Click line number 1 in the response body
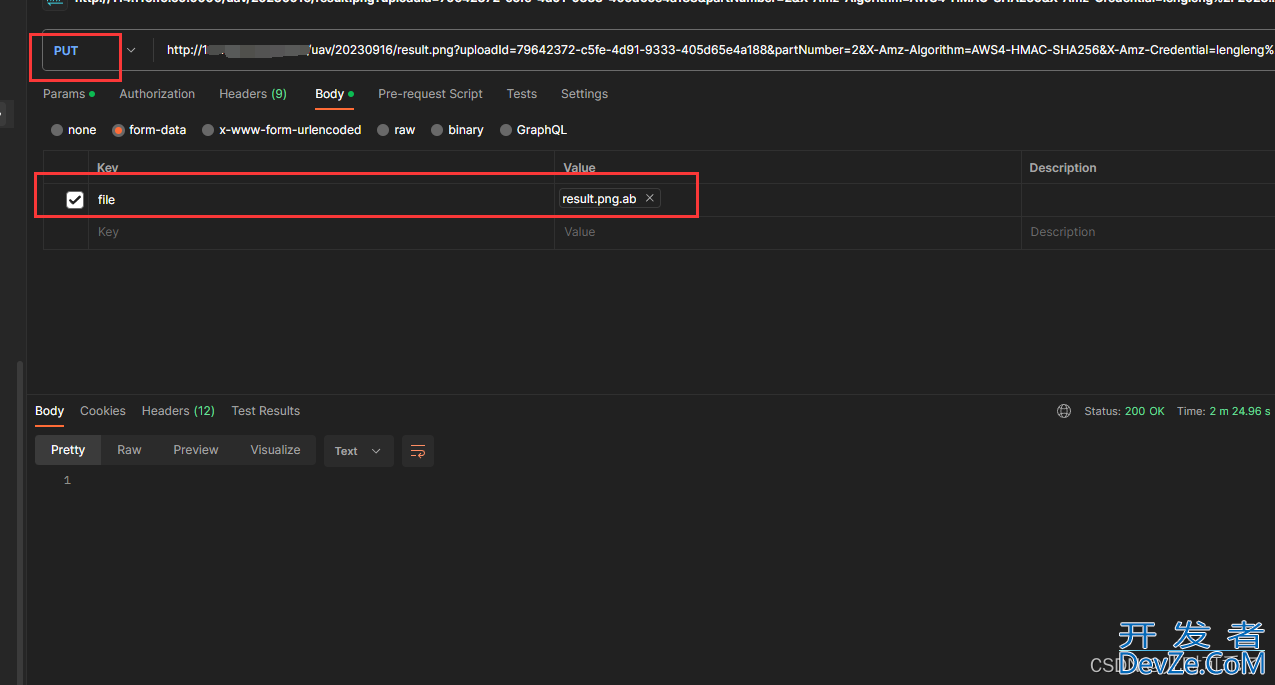This screenshot has height=685, width=1275. (67, 481)
